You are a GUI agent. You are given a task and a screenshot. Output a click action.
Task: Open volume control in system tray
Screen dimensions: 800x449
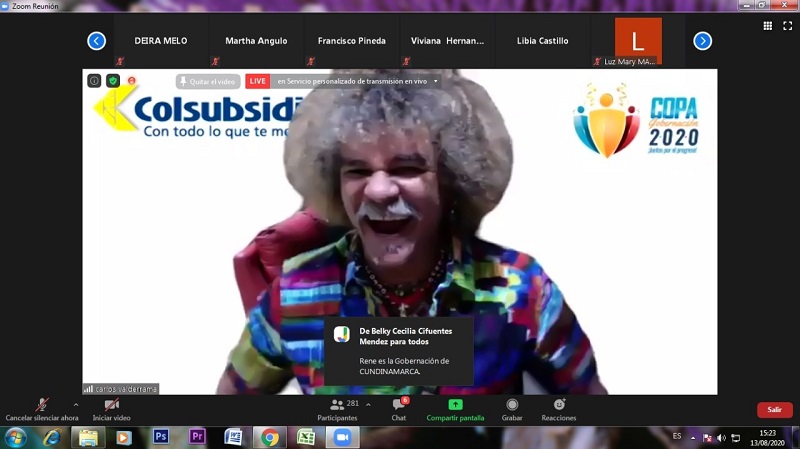721,438
